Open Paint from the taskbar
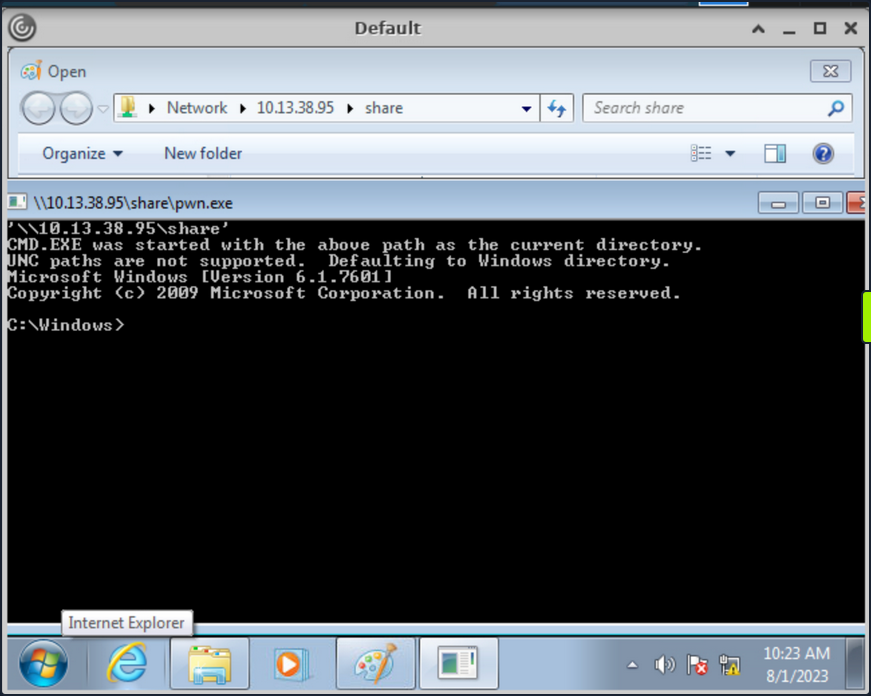This screenshot has height=696, width=871. coord(375,663)
